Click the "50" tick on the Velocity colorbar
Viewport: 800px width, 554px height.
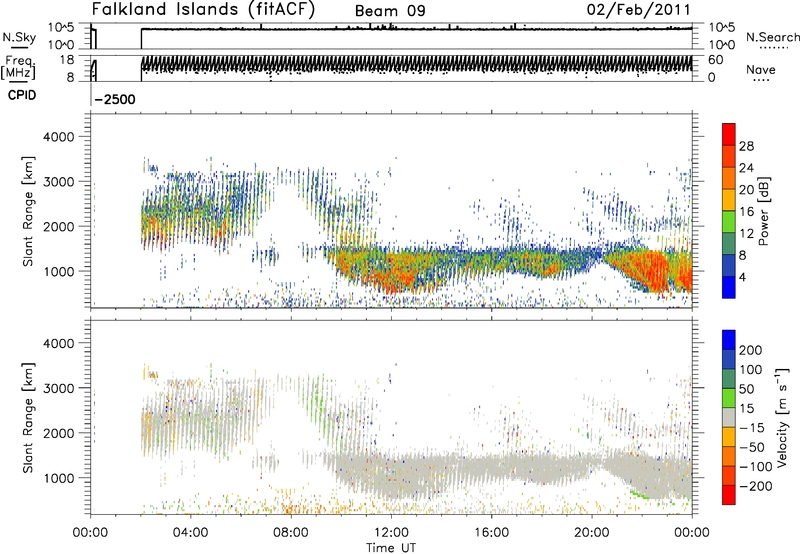coord(746,389)
